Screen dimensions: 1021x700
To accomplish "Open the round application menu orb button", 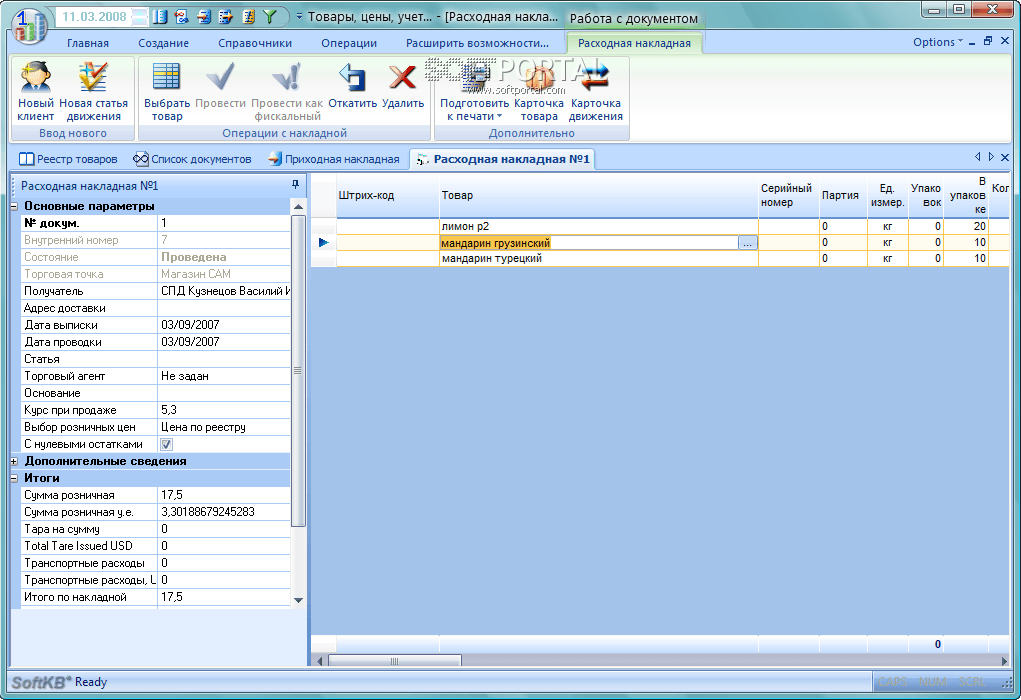I will click(x=29, y=25).
